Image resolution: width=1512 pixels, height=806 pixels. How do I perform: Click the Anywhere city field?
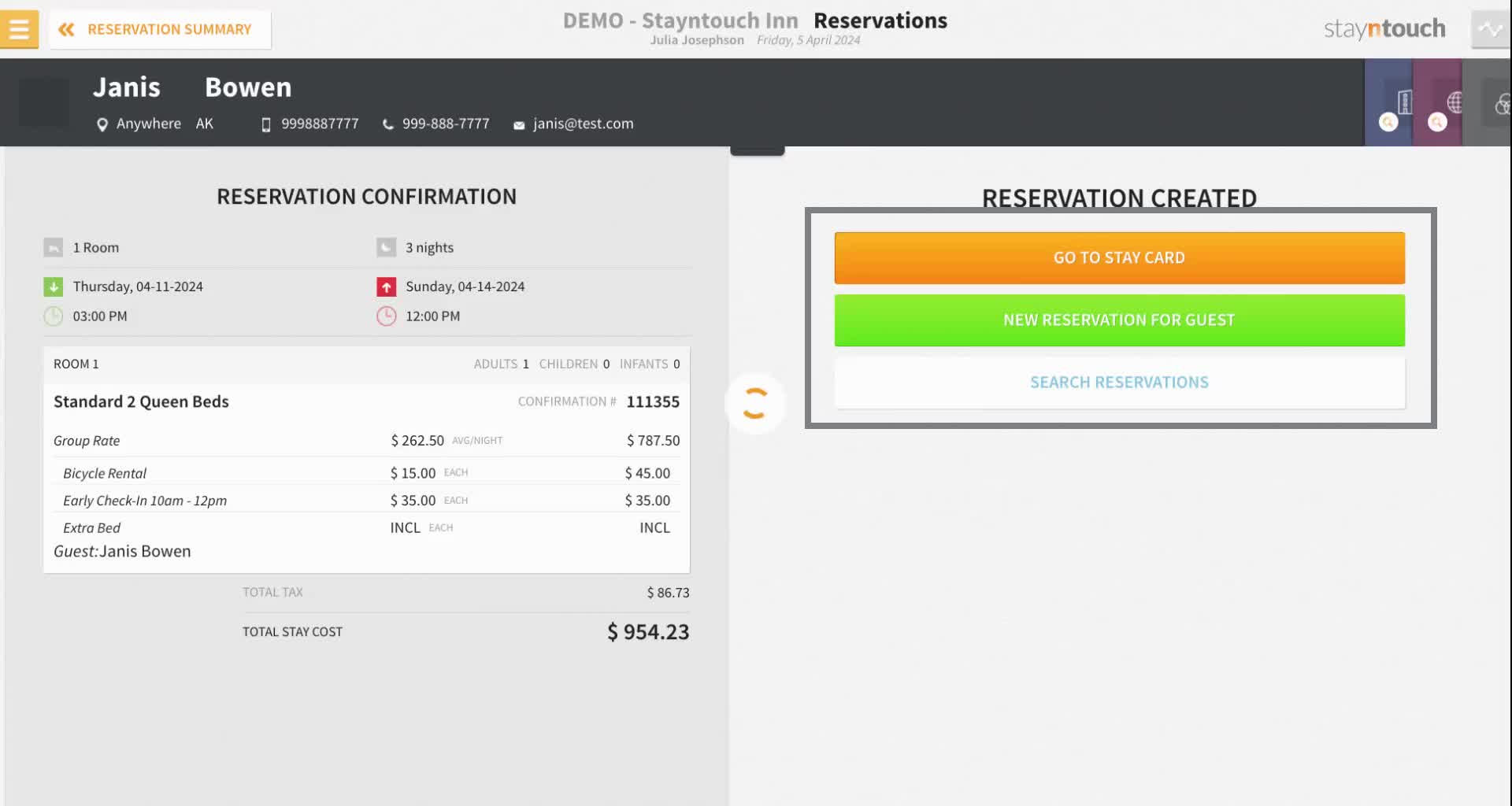[x=148, y=124]
